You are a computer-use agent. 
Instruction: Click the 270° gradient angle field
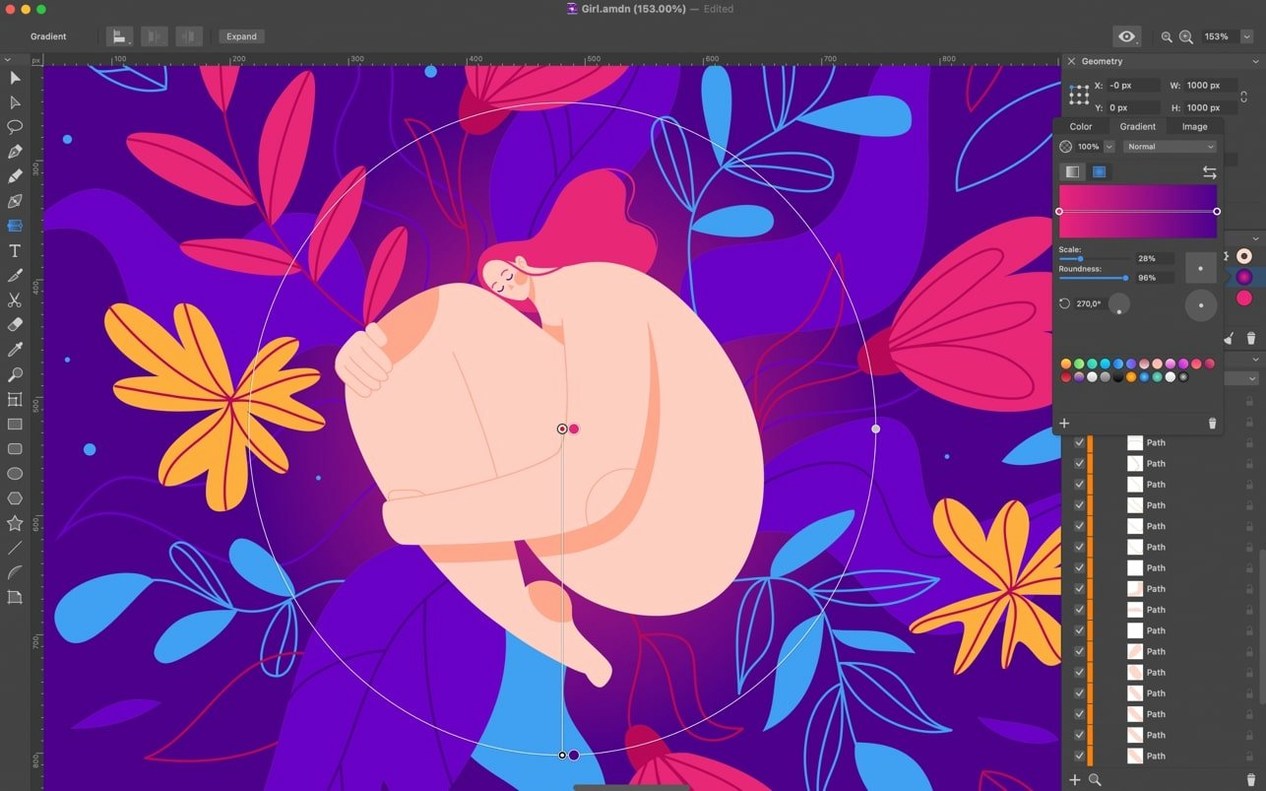pyautogui.click(x=1089, y=304)
